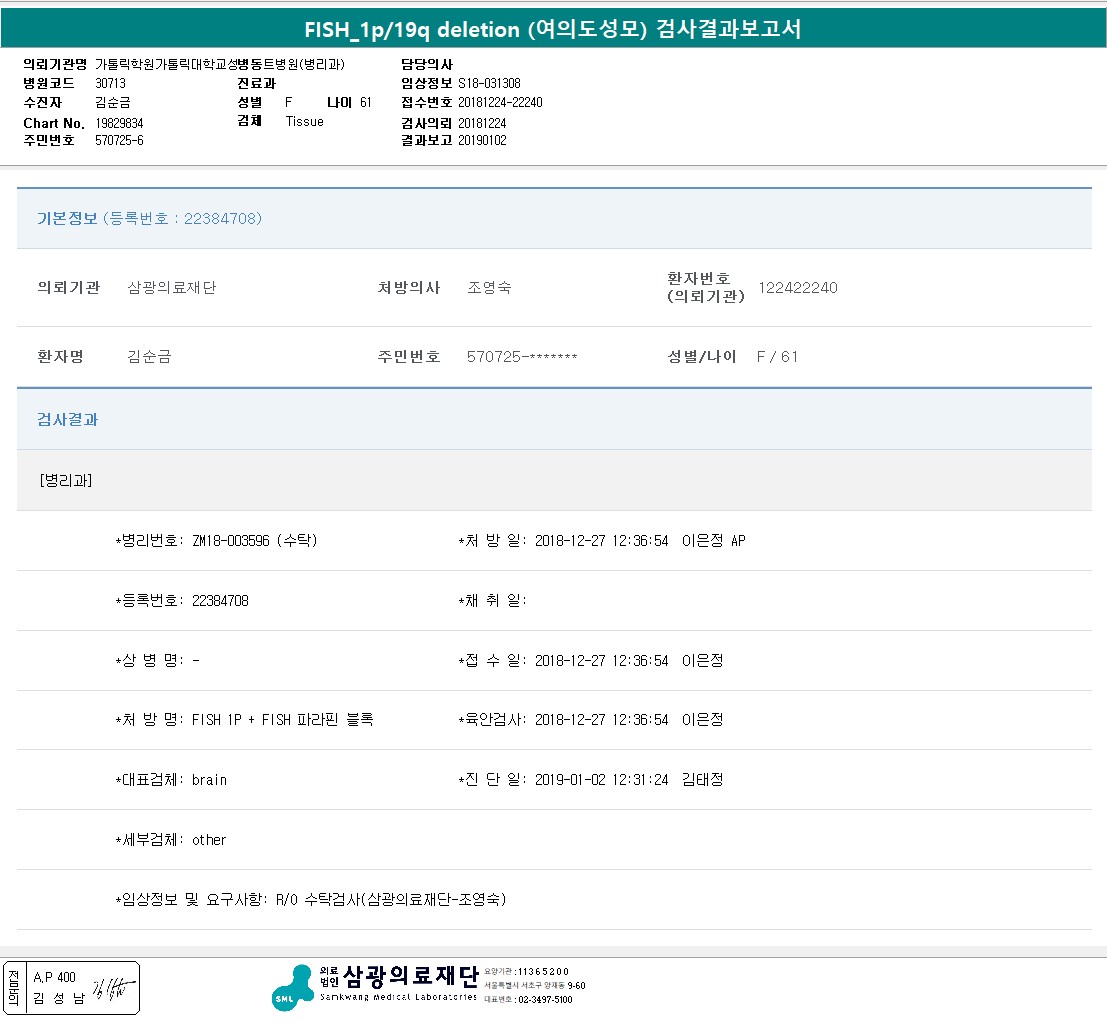This screenshot has height=1026, width=1107.
Task: Click the pathology number ZM18-003596
Action: (233, 541)
